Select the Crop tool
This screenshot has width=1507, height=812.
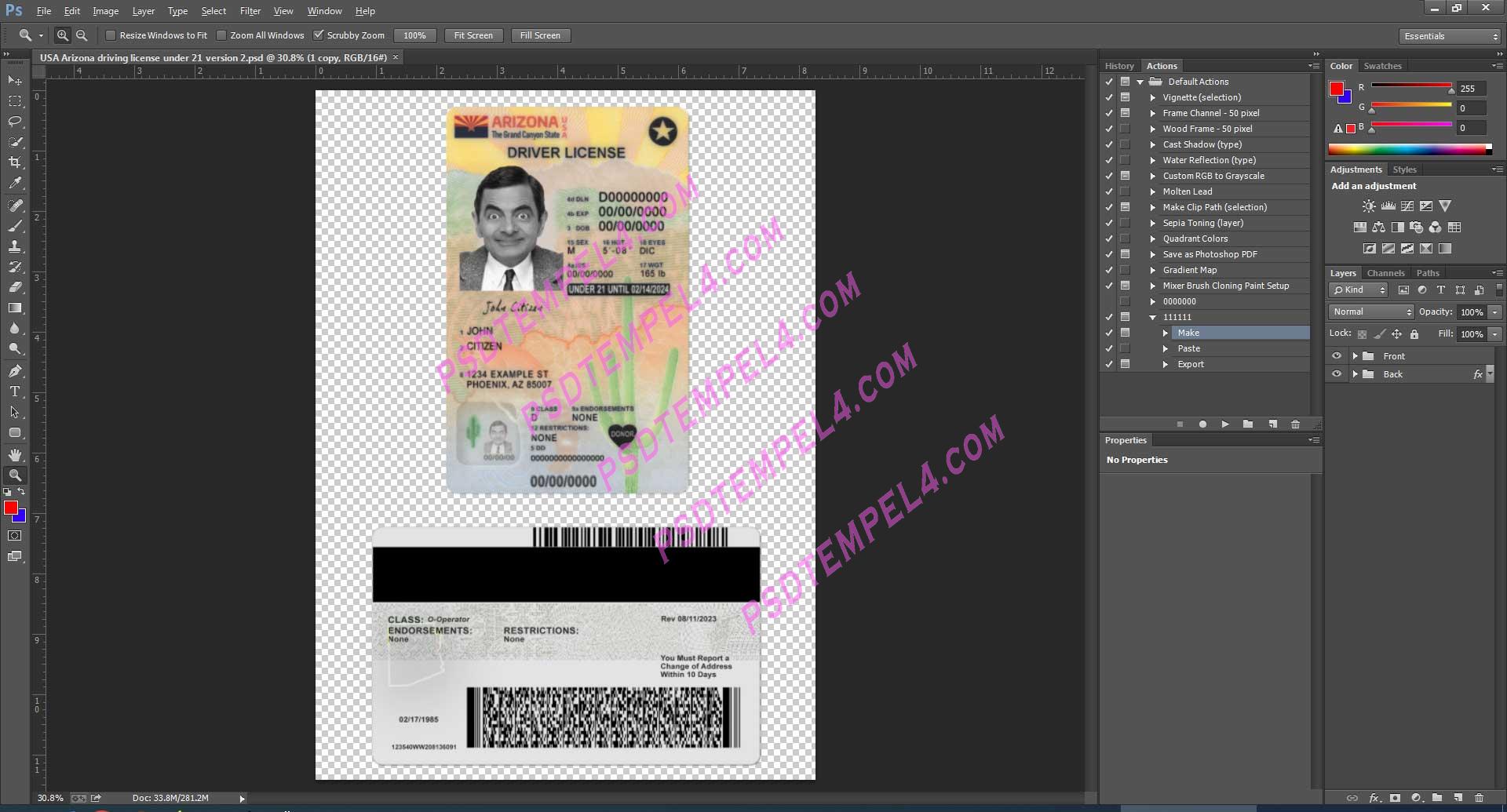tap(15, 162)
